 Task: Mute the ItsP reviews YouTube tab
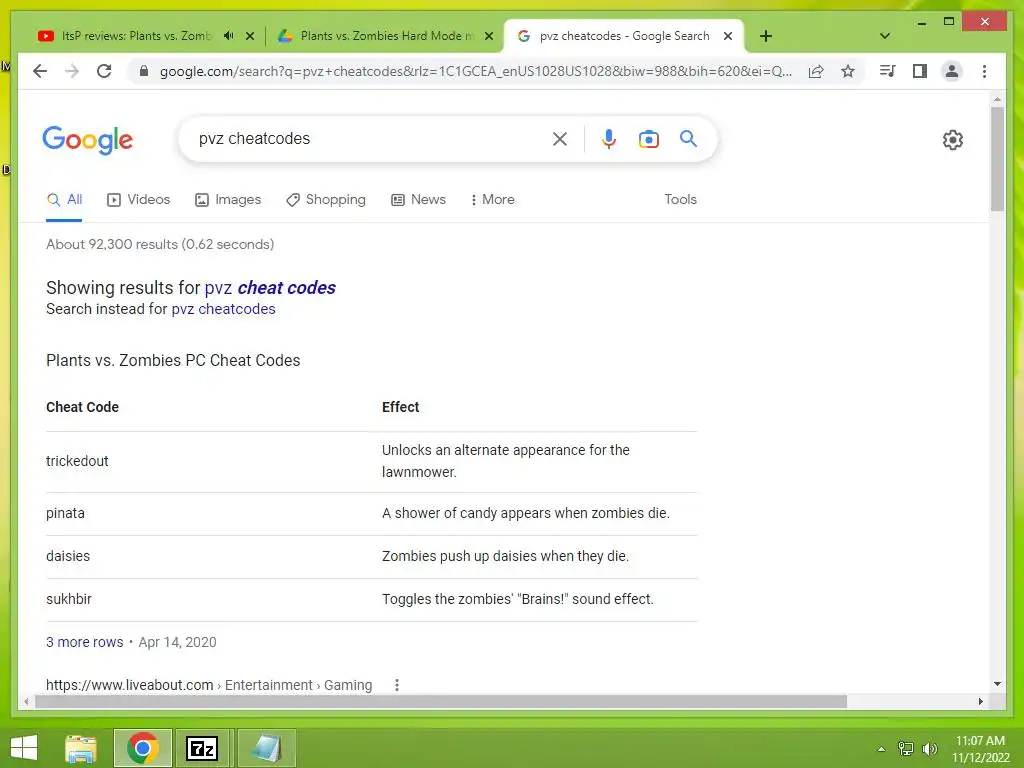click(228, 36)
